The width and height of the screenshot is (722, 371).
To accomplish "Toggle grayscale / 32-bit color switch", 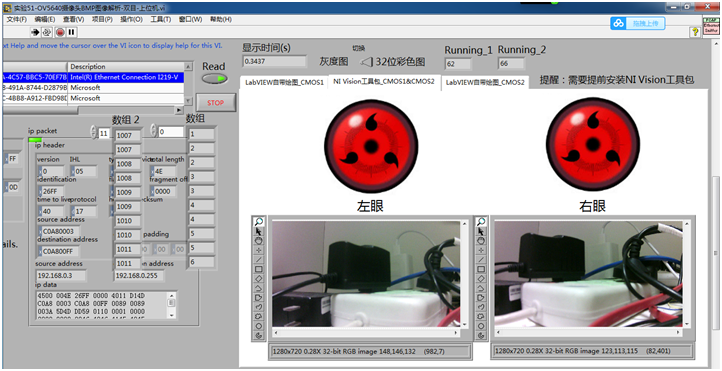I will pyautogui.click(x=366, y=62).
